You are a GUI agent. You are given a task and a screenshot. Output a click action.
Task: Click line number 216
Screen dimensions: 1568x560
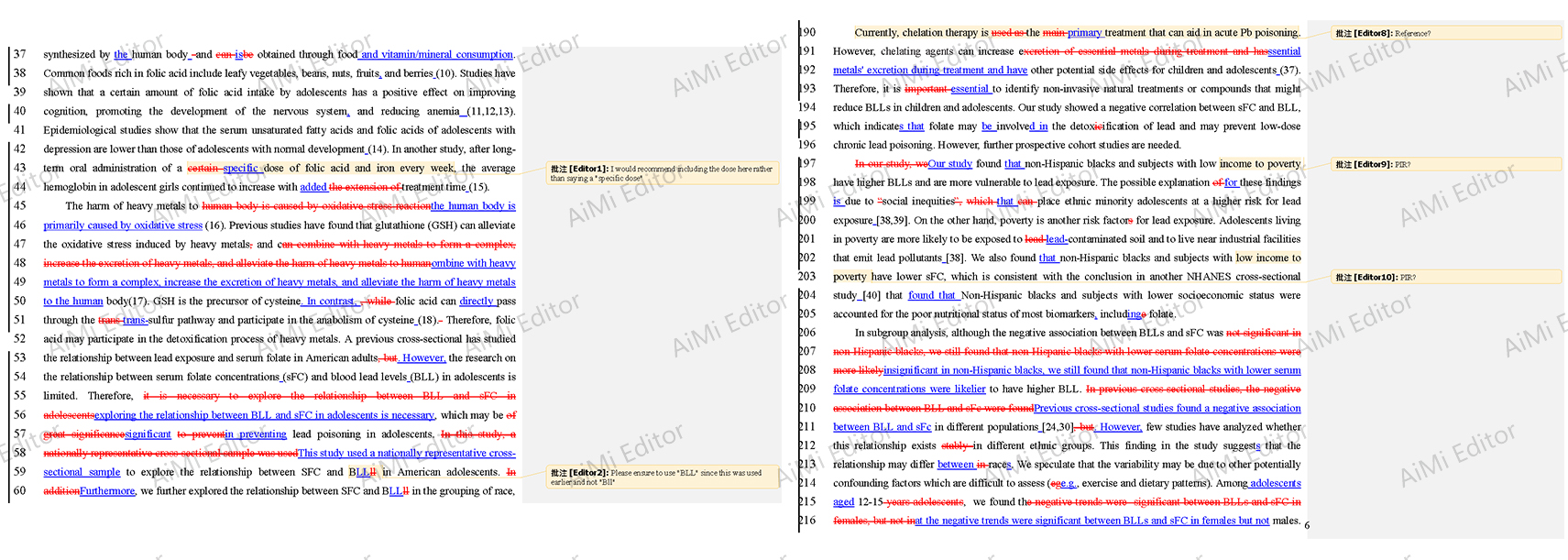point(807,521)
